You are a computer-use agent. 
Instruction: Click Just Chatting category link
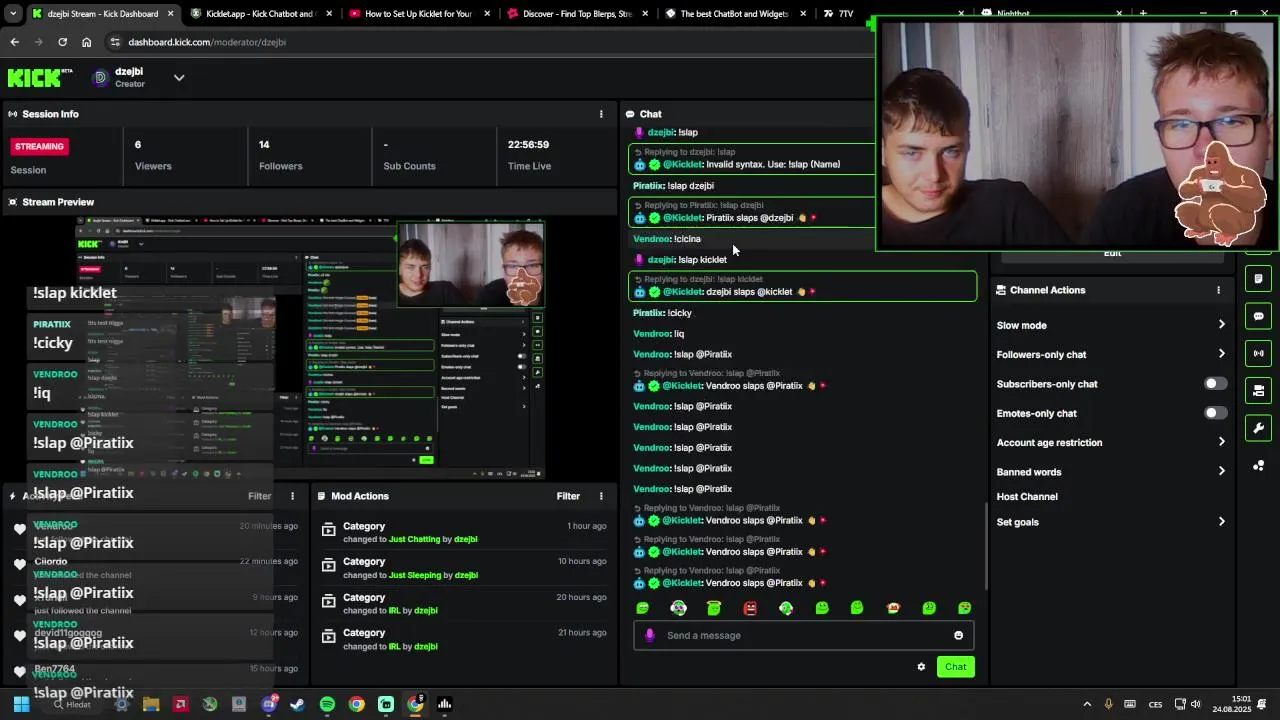click(414, 539)
